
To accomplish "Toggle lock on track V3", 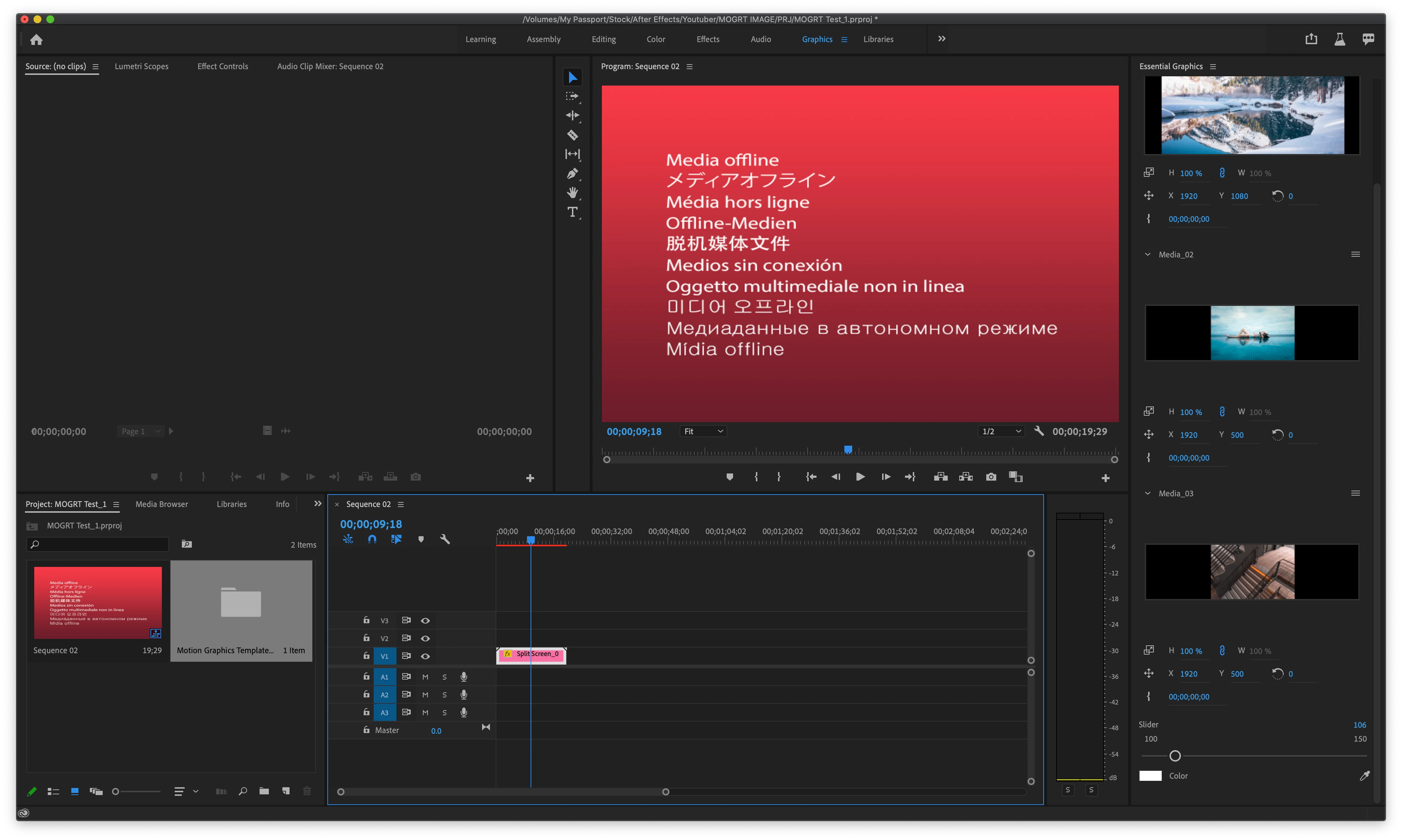I will (366, 620).
